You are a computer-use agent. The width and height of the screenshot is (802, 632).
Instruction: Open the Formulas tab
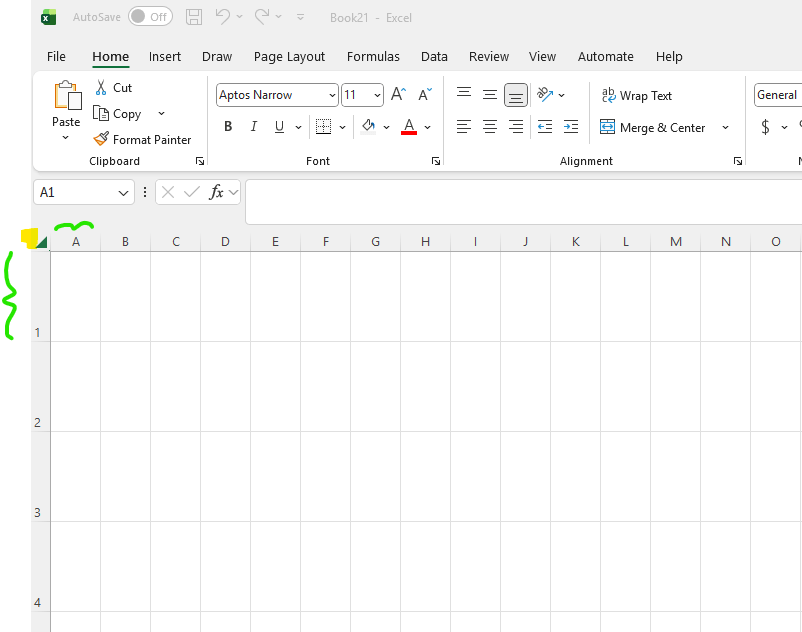tap(373, 57)
